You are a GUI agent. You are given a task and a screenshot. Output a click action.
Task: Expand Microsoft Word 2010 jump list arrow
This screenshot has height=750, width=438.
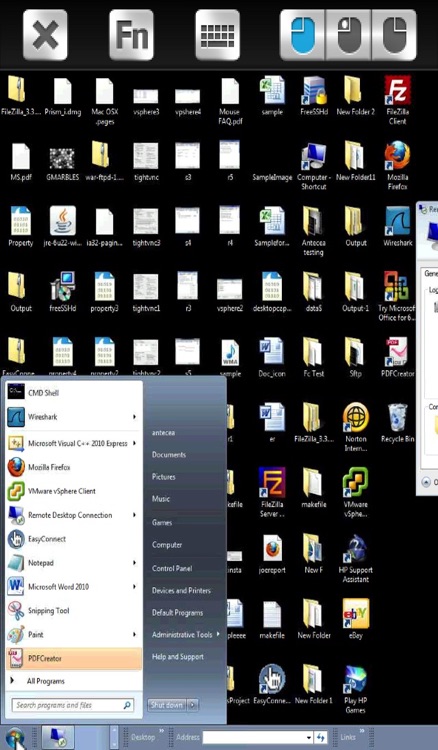point(134,587)
